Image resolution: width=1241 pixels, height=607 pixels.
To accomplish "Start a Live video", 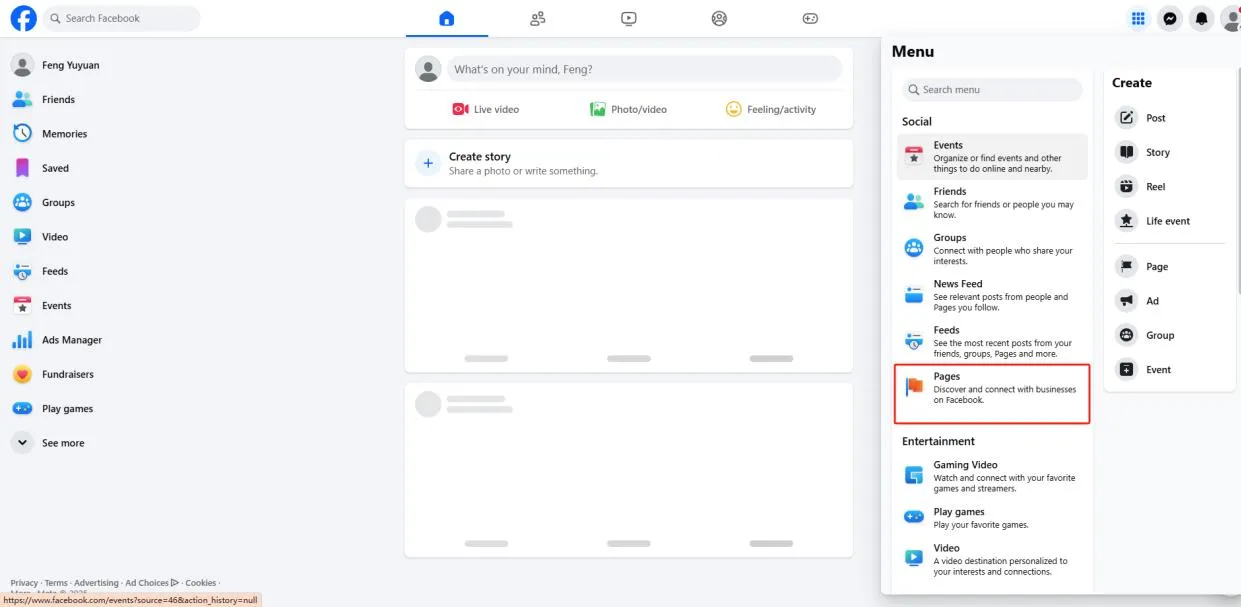I will [x=486, y=109].
